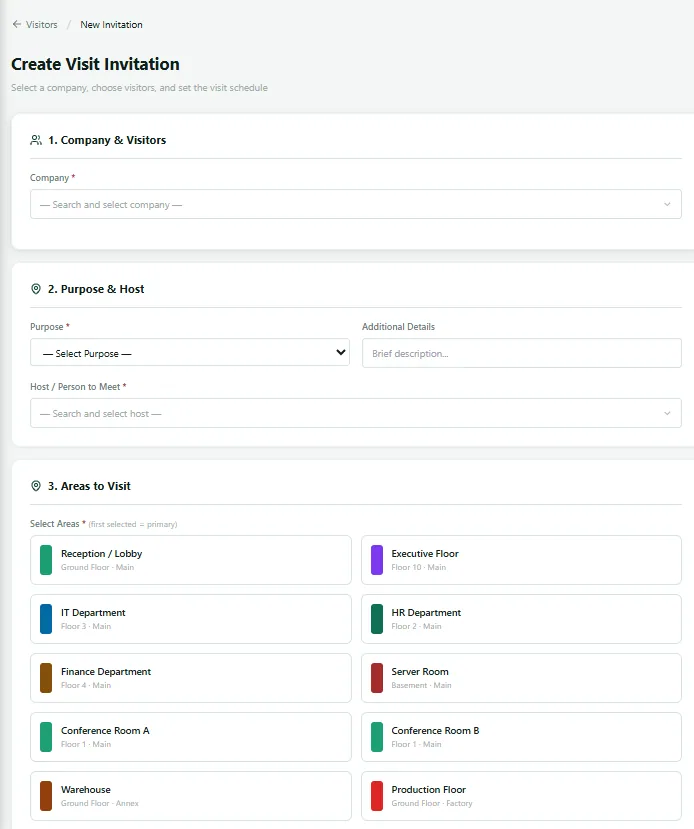The height and width of the screenshot is (829, 694).
Task: Click the dark red marker of Server Room
Action: (x=377, y=678)
